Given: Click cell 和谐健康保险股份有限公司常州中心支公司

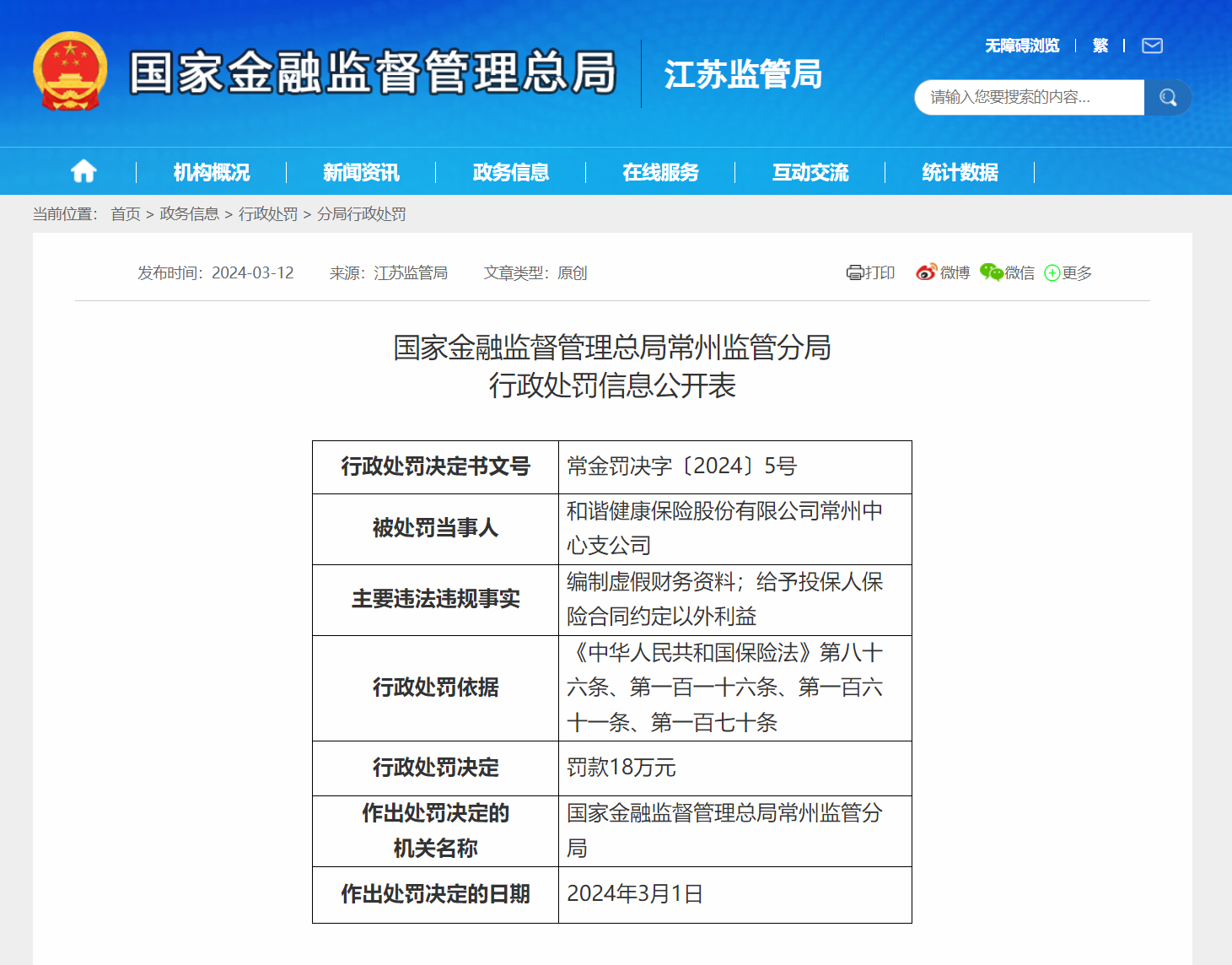Looking at the screenshot, I should (x=734, y=529).
